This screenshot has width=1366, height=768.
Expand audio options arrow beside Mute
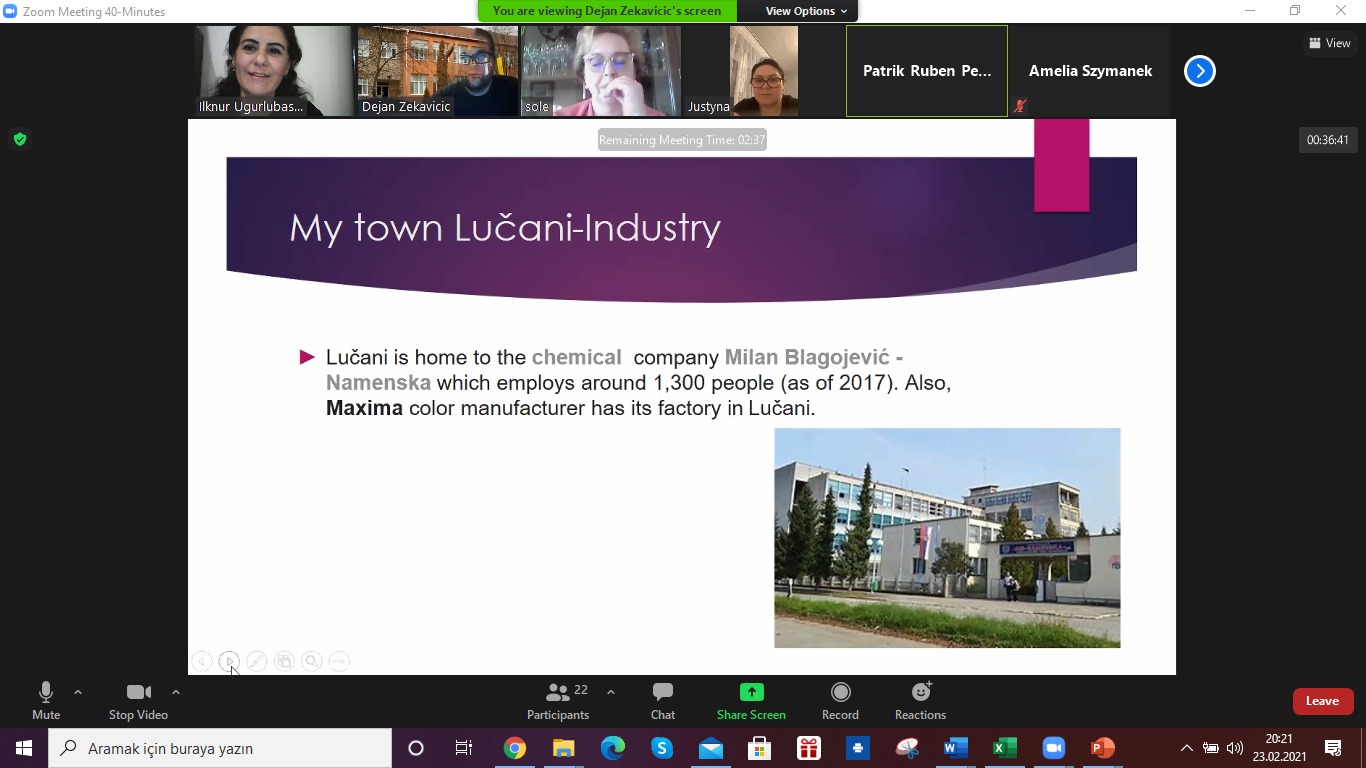click(78, 692)
